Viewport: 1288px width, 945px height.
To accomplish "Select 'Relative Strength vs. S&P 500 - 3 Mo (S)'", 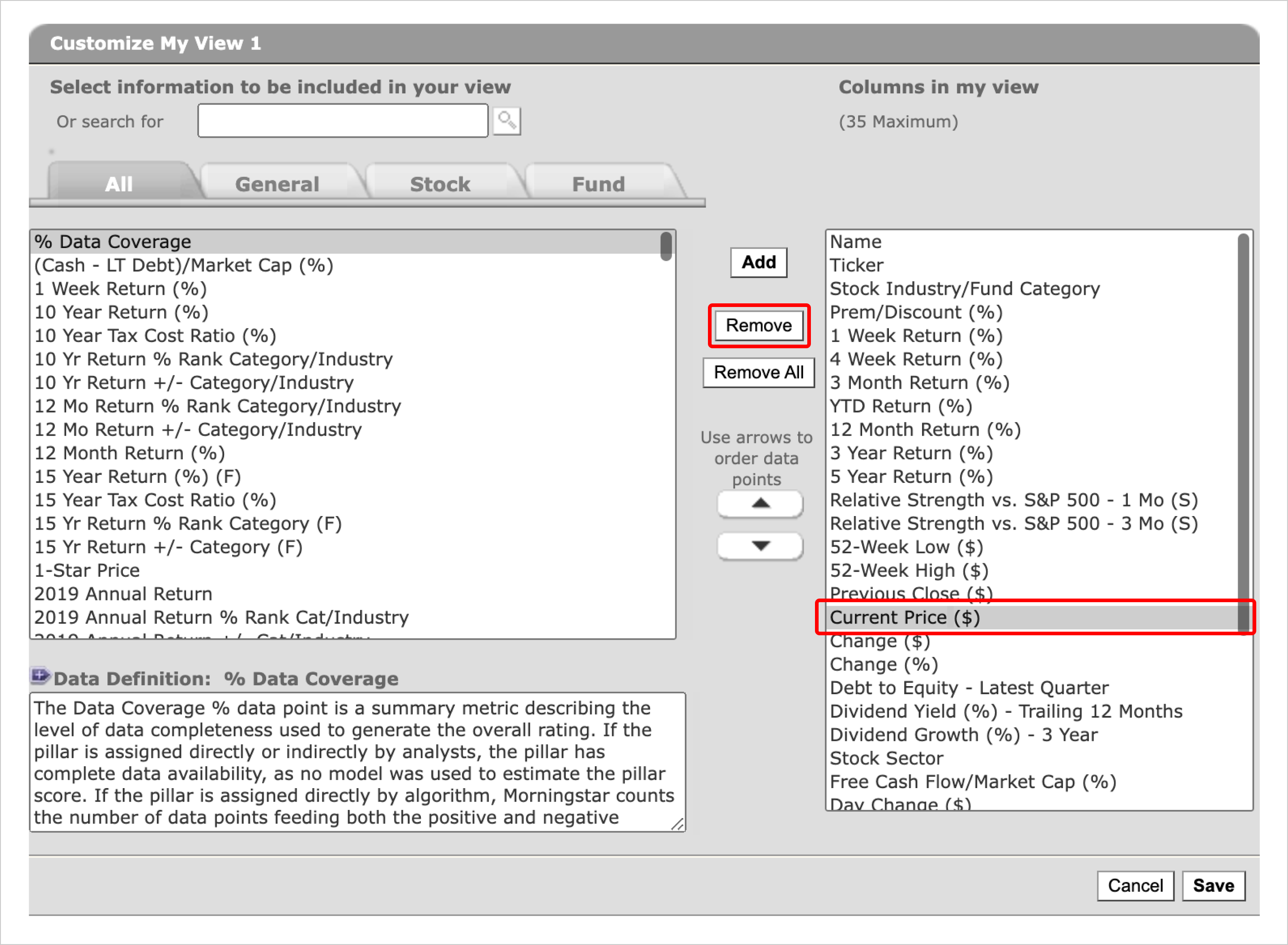I will [x=1032, y=523].
